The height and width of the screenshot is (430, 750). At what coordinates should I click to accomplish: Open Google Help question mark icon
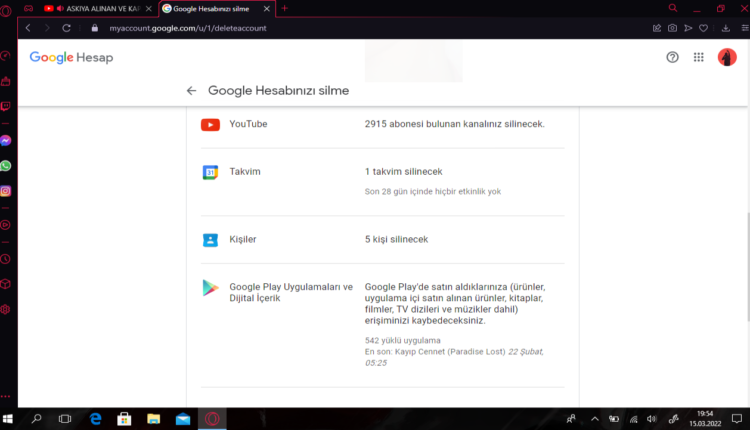[673, 57]
